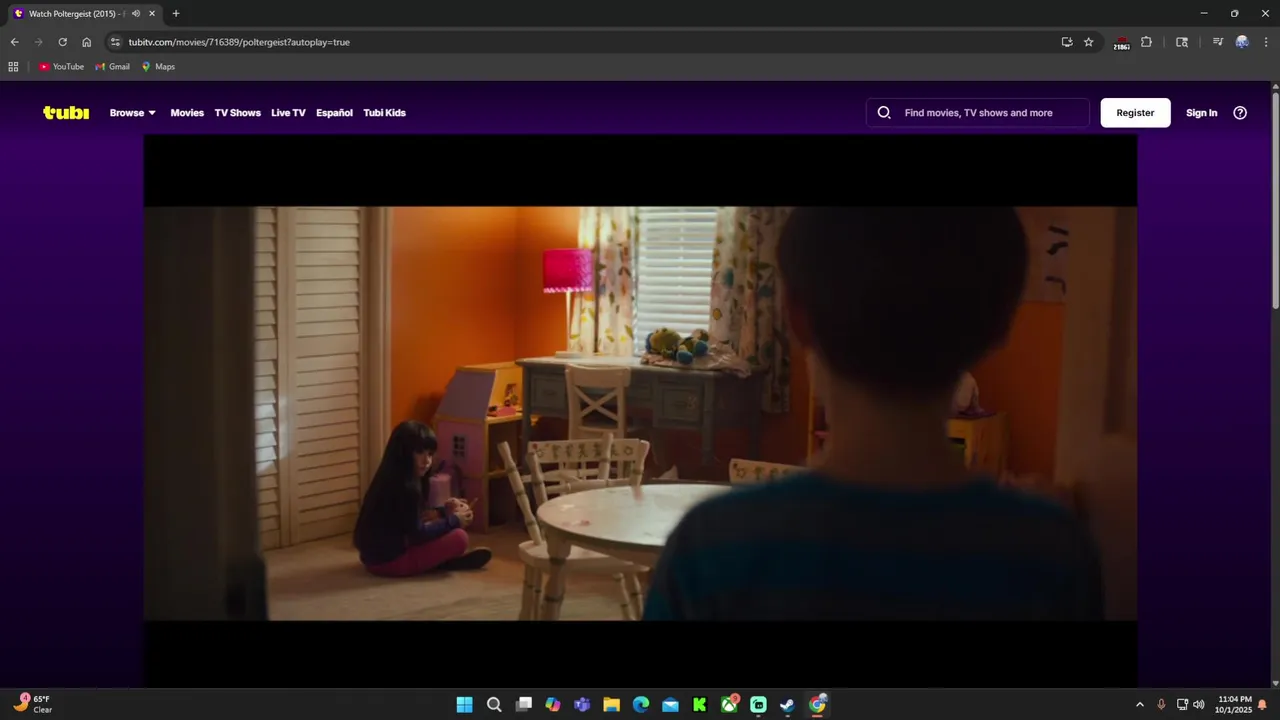
Task: Close the Watch Poltergeist tab
Action: pos(152,14)
